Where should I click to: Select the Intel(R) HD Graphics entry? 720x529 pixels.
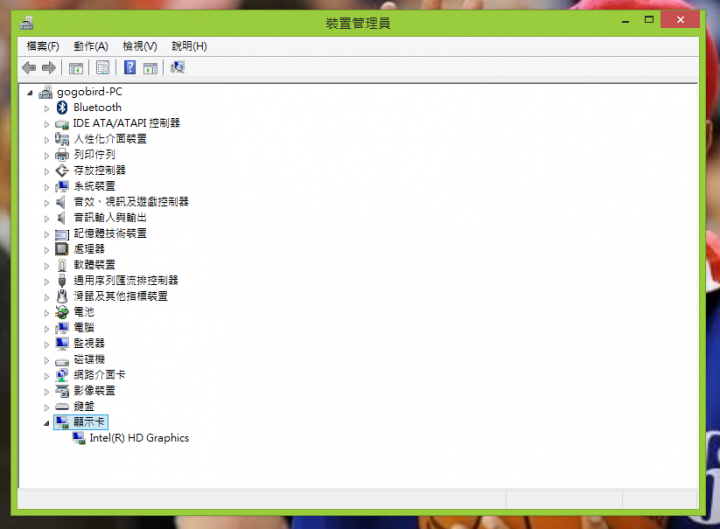139,438
